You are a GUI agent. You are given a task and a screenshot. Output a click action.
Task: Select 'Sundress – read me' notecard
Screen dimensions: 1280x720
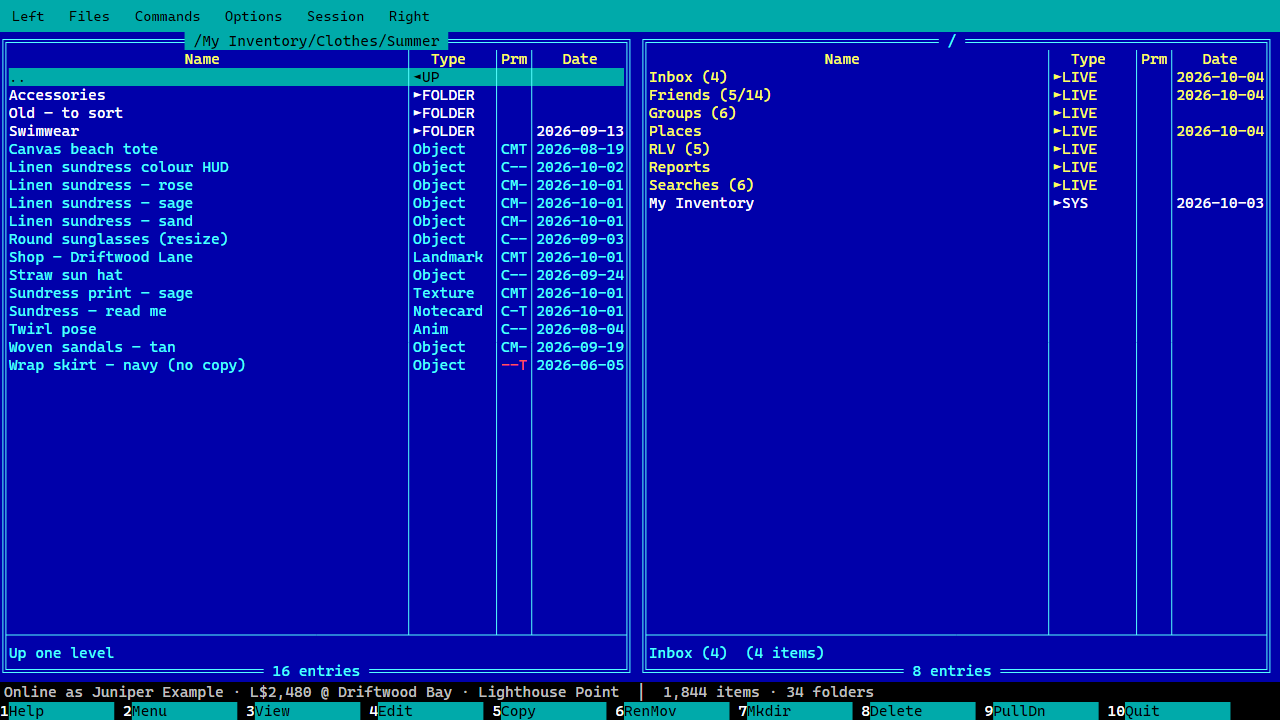pos(316,311)
